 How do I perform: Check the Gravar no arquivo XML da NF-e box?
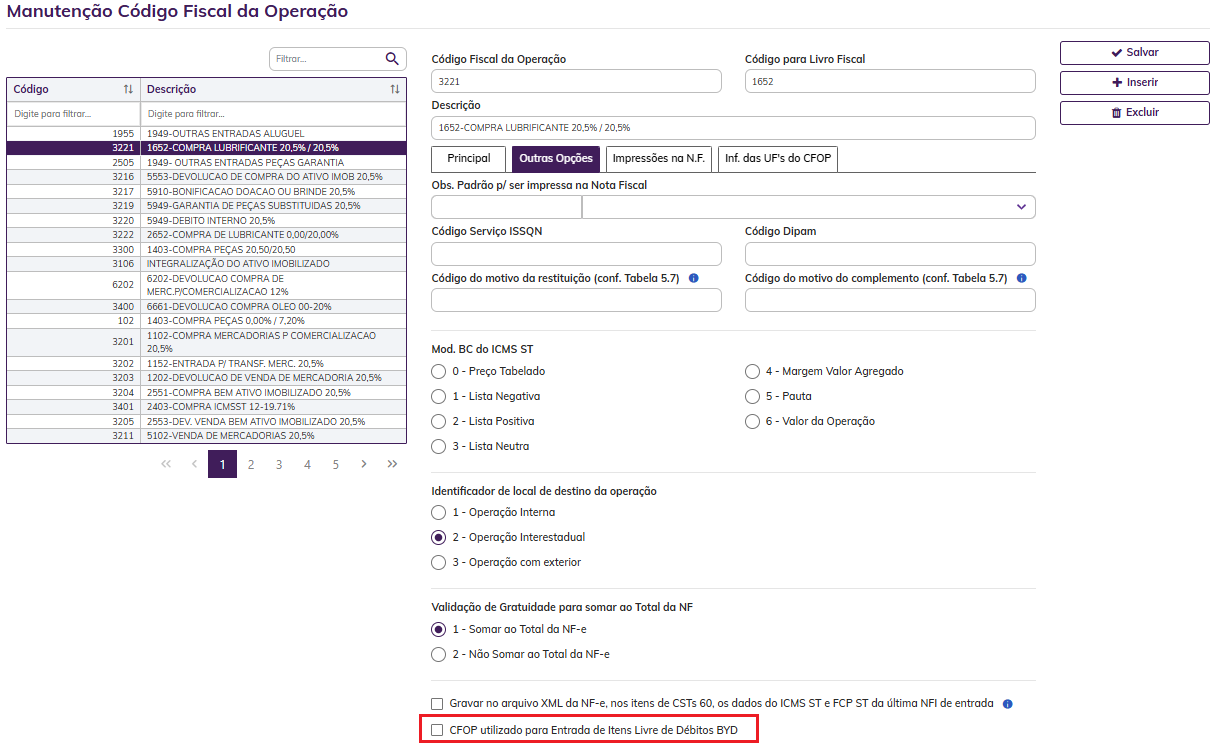[437, 704]
